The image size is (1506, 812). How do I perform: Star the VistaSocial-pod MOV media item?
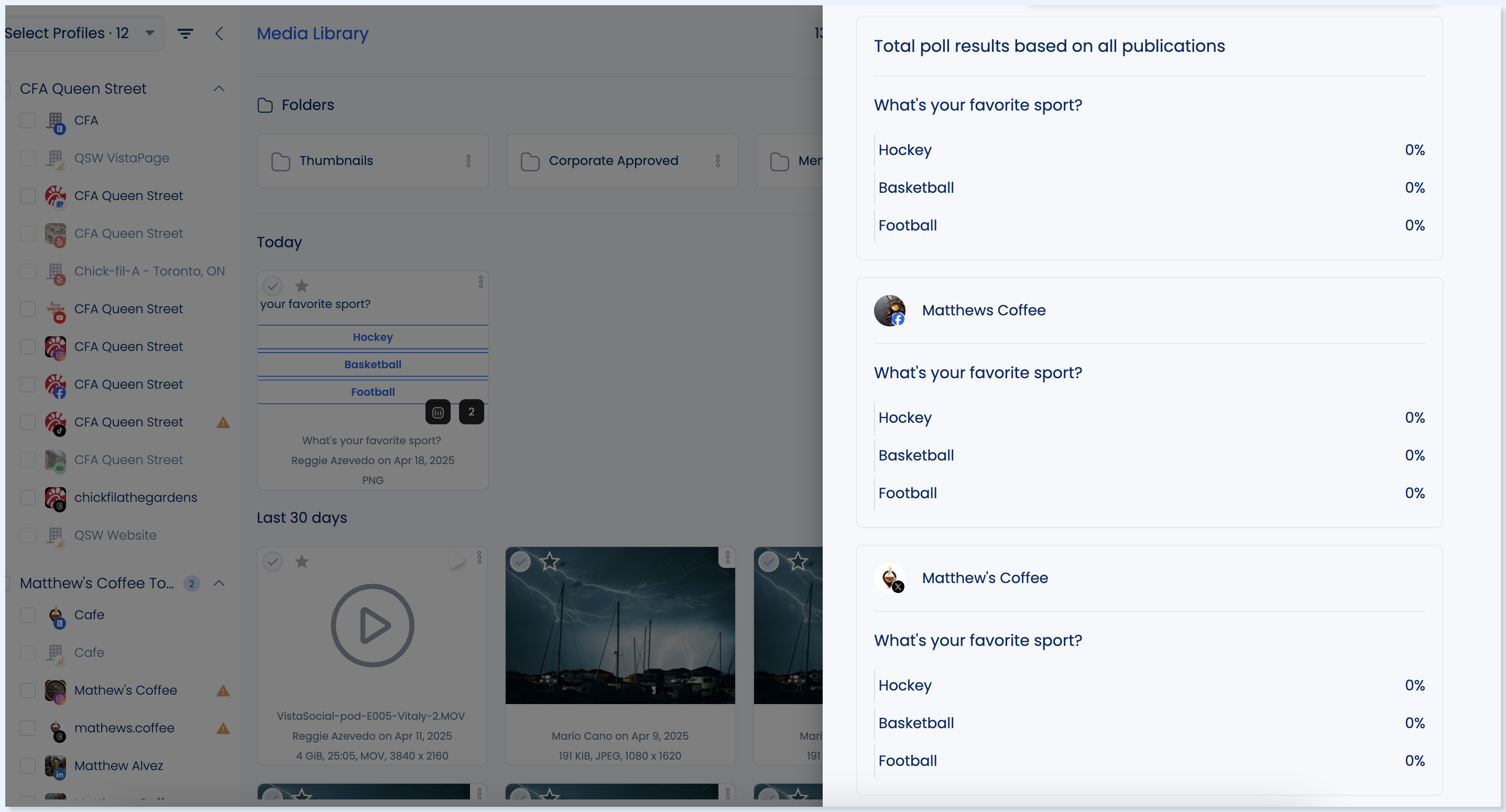302,562
